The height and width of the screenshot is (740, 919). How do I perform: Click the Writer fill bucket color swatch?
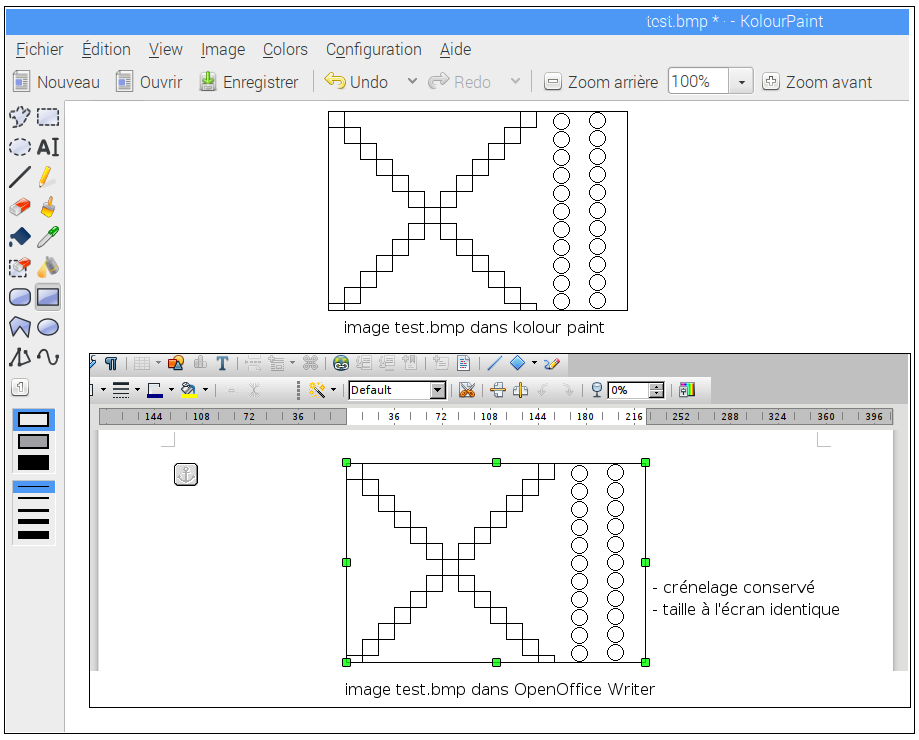pyautogui.click(x=189, y=390)
